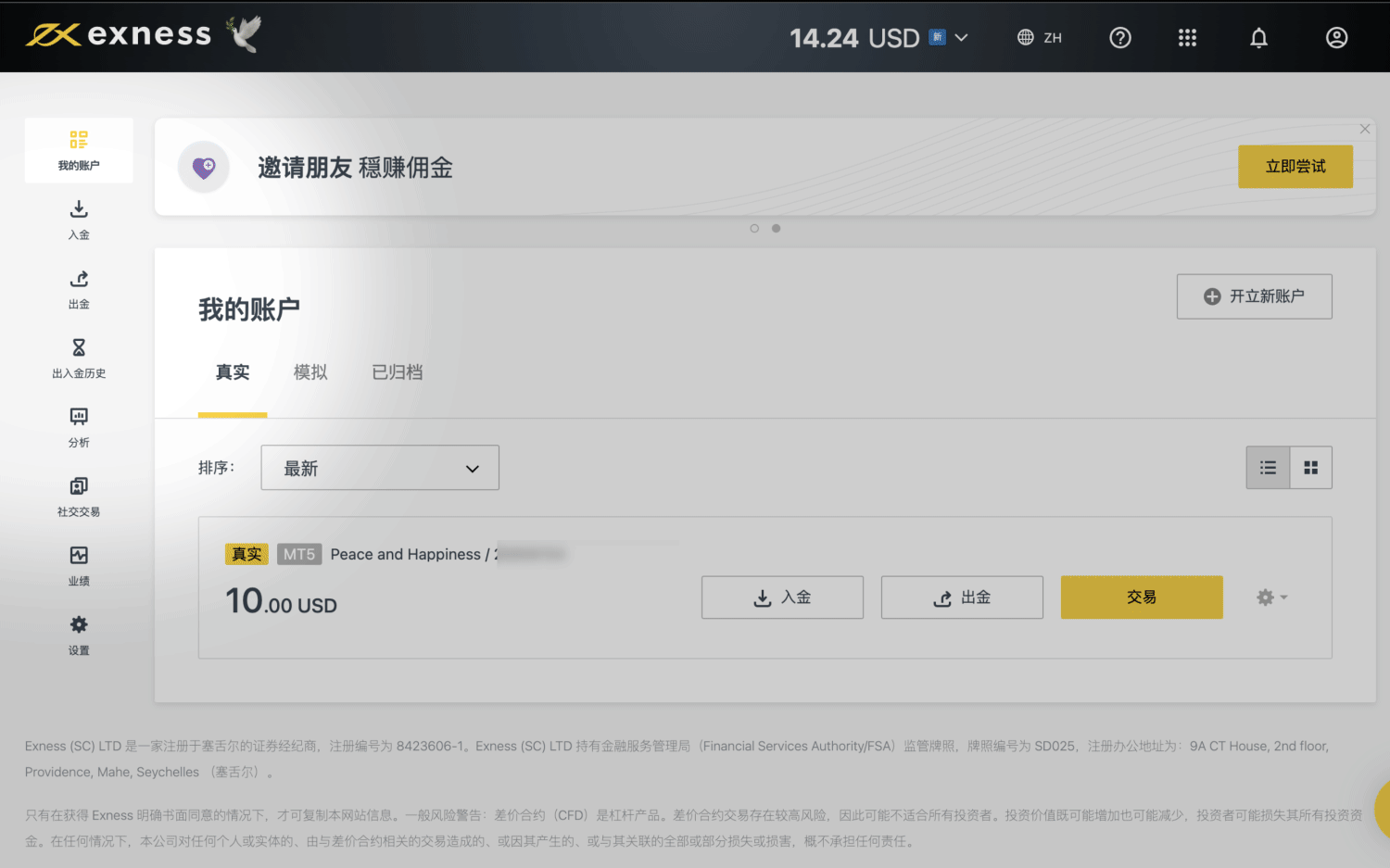
Task: Go to 入金 deposit in sidebar
Action: pyautogui.click(x=79, y=220)
